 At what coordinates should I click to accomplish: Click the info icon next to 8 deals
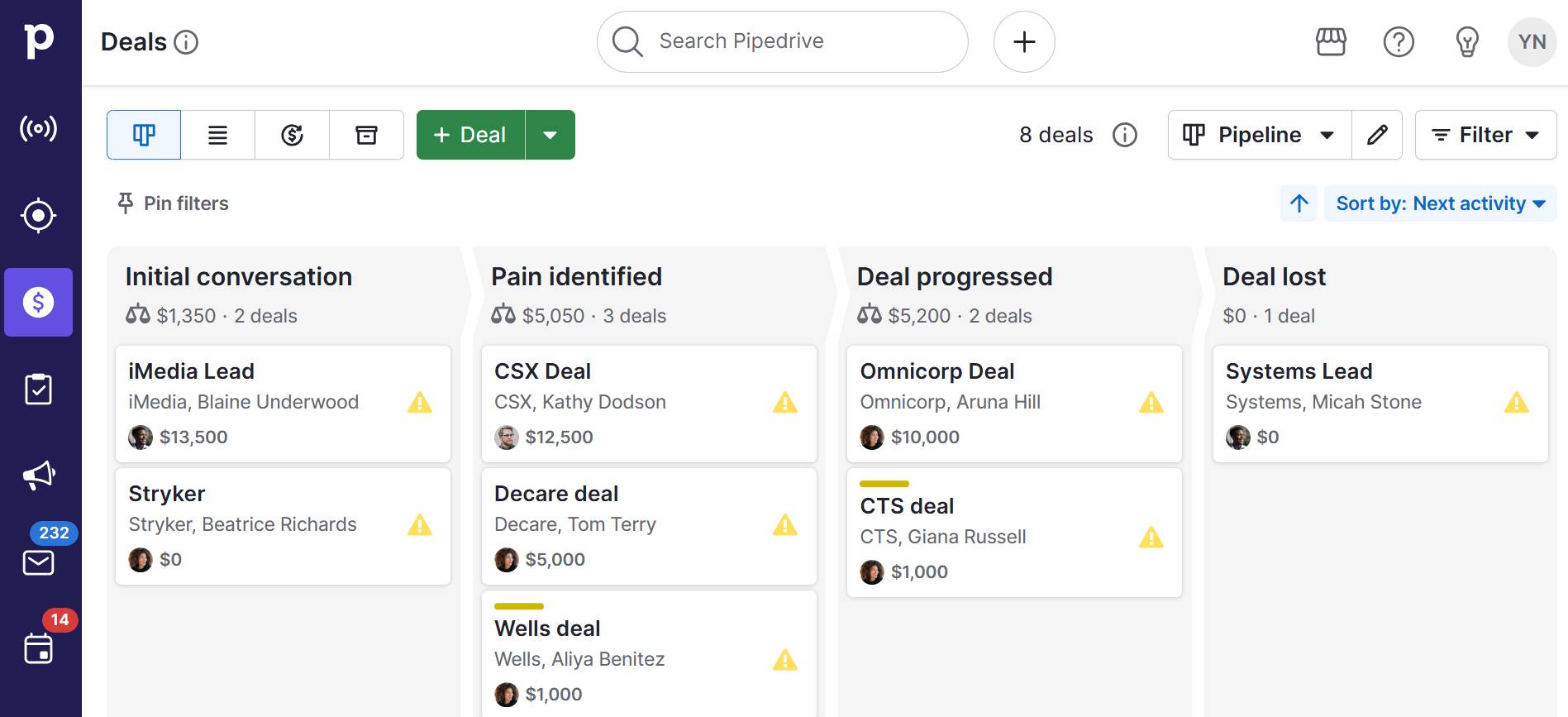point(1125,135)
